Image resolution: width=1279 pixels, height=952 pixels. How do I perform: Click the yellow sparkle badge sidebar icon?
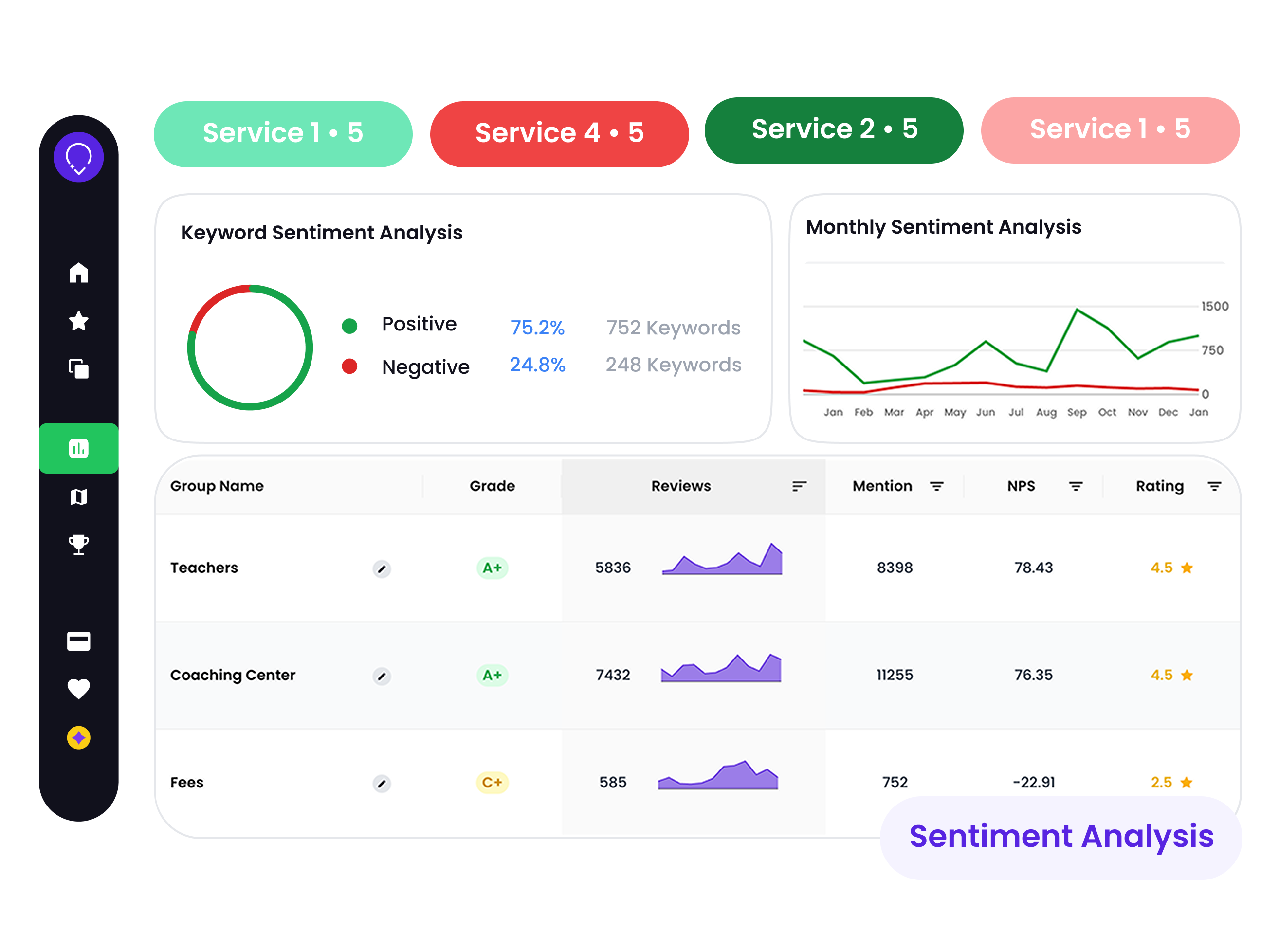pyautogui.click(x=78, y=738)
